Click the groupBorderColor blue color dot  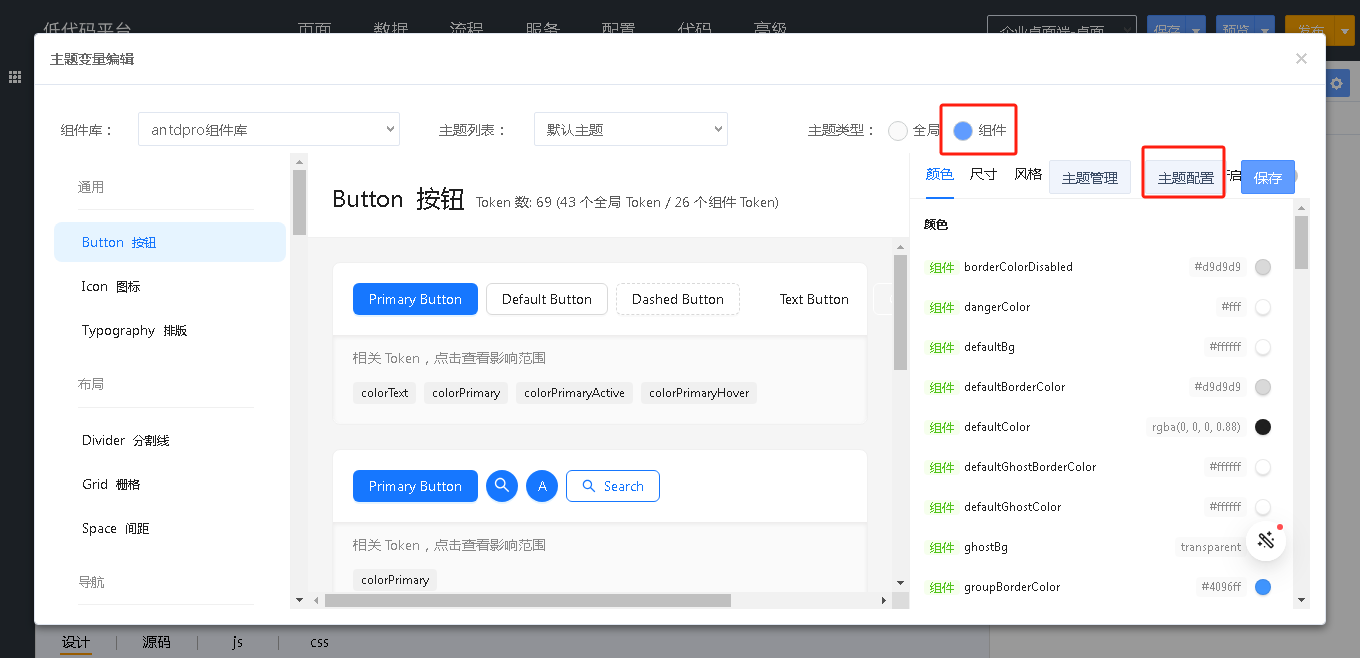pyautogui.click(x=1262, y=587)
